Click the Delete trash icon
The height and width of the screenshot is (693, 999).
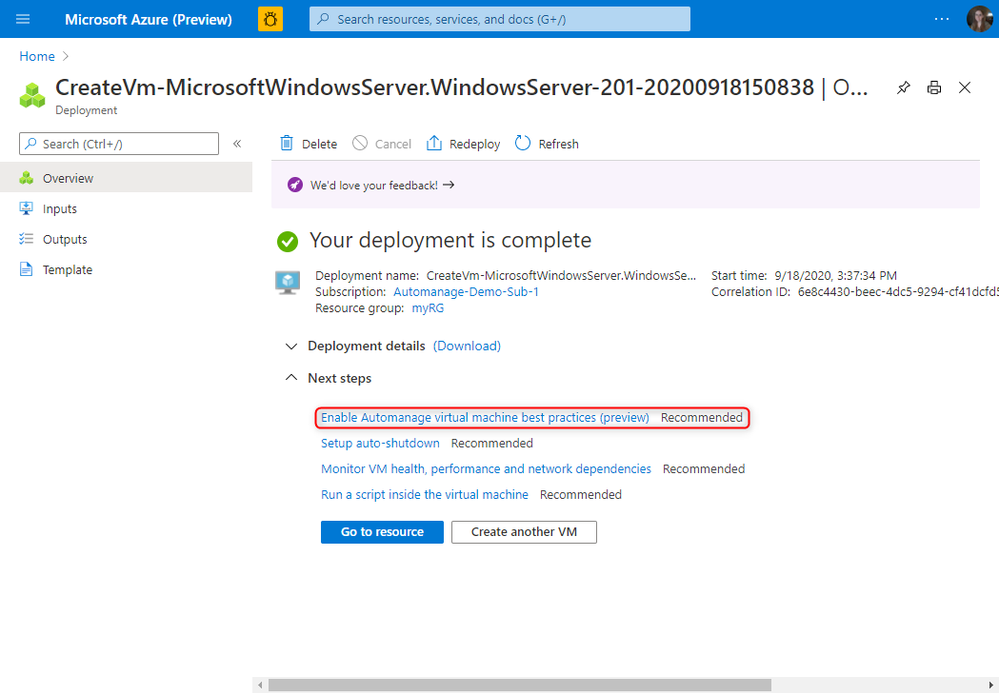[x=287, y=143]
